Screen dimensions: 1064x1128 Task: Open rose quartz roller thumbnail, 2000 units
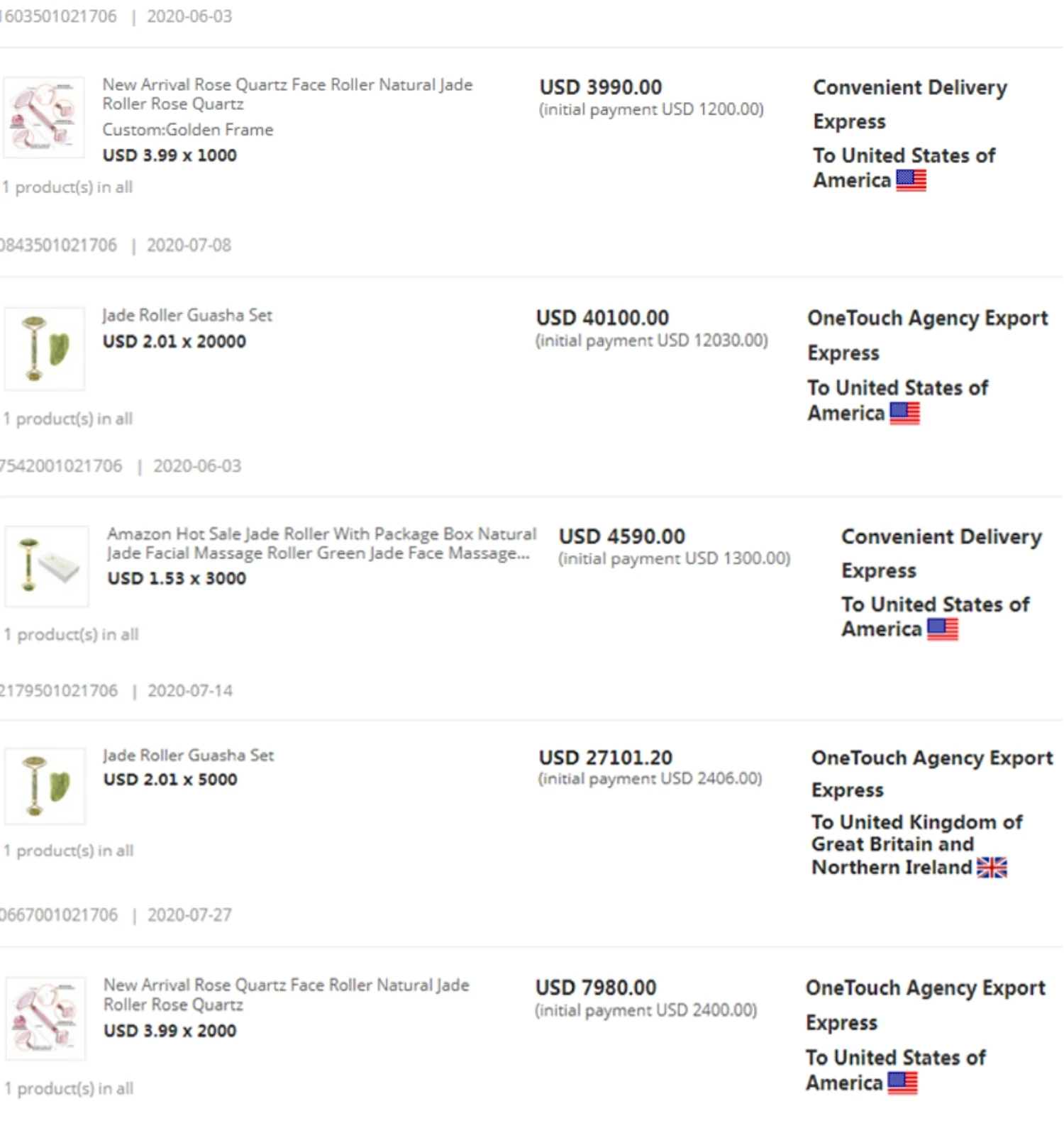pyautogui.click(x=45, y=1019)
